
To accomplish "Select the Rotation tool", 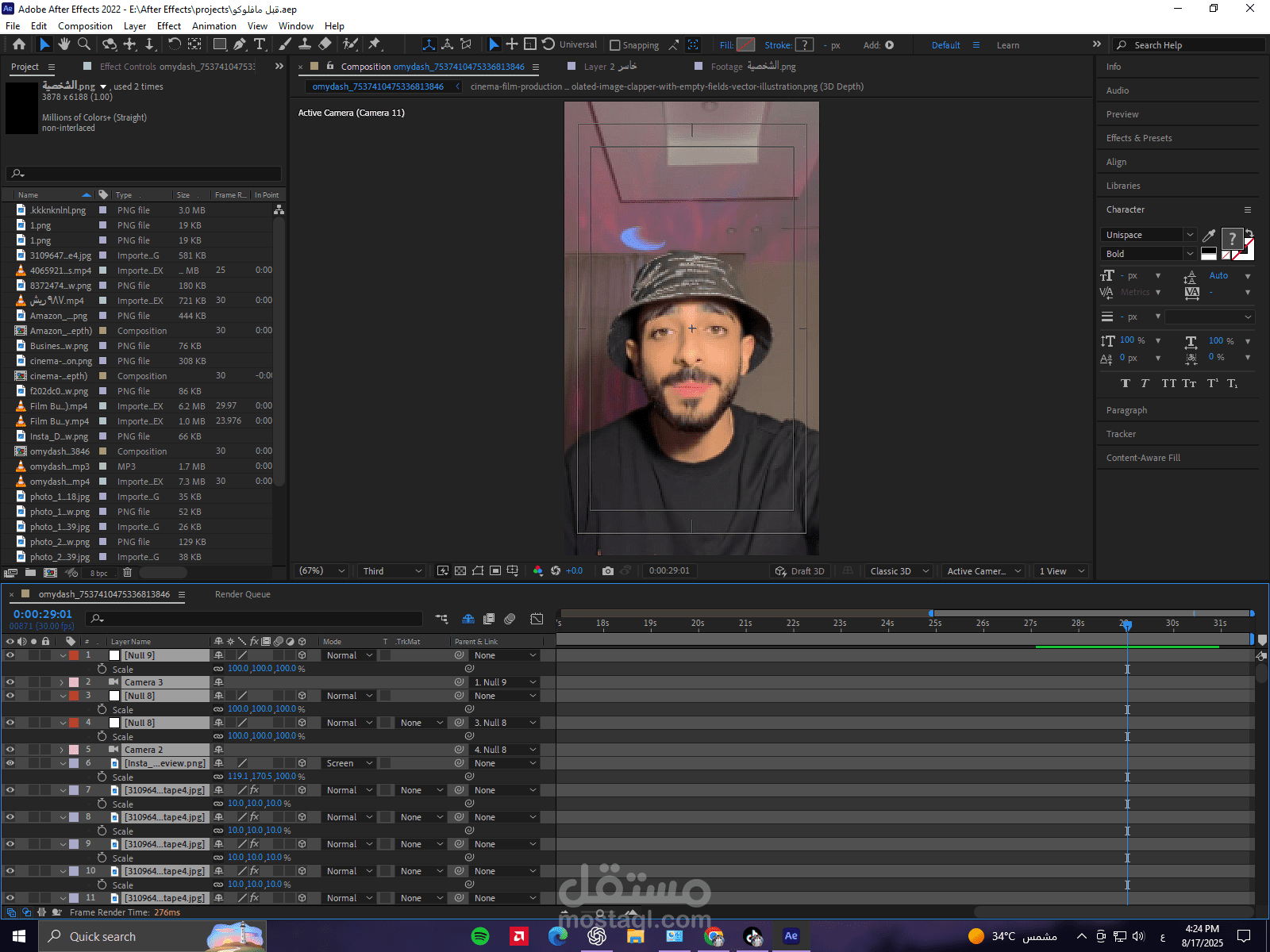I will point(175,44).
